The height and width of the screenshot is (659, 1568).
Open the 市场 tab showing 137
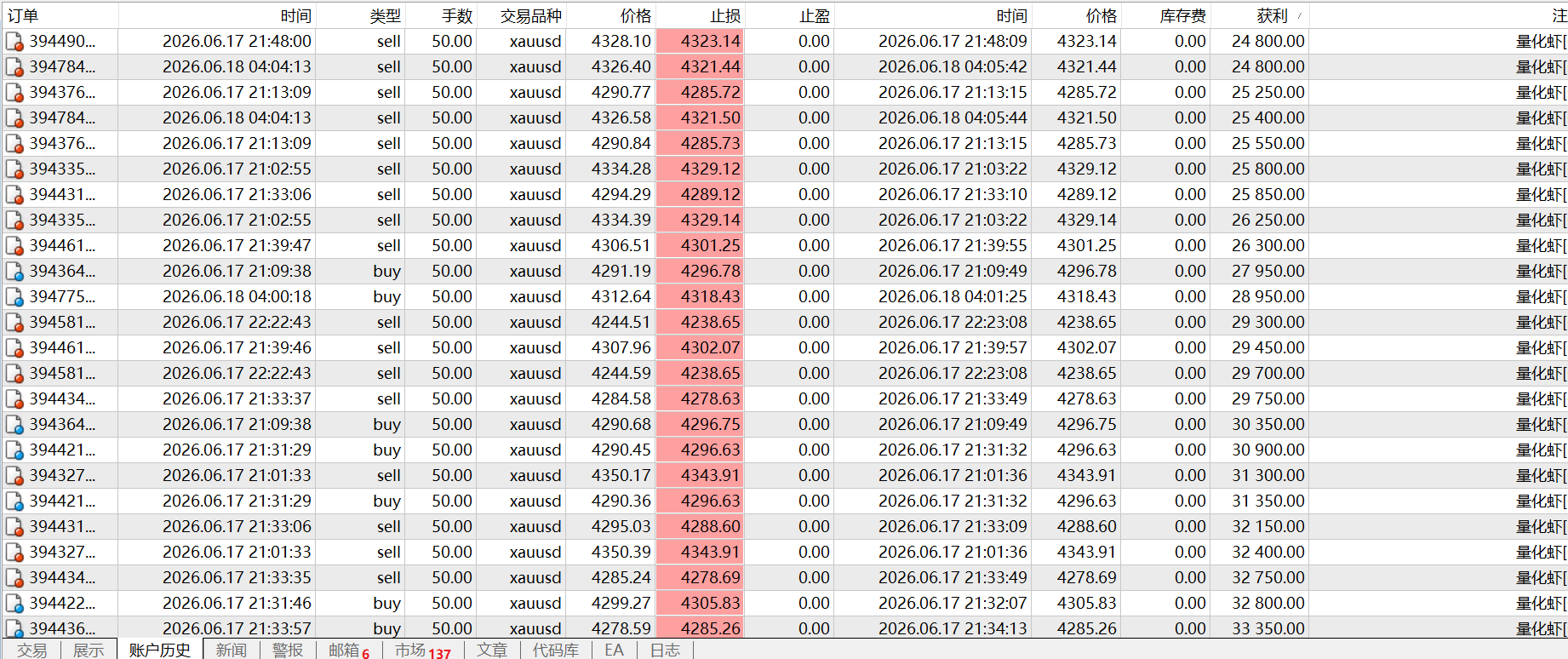[422, 650]
